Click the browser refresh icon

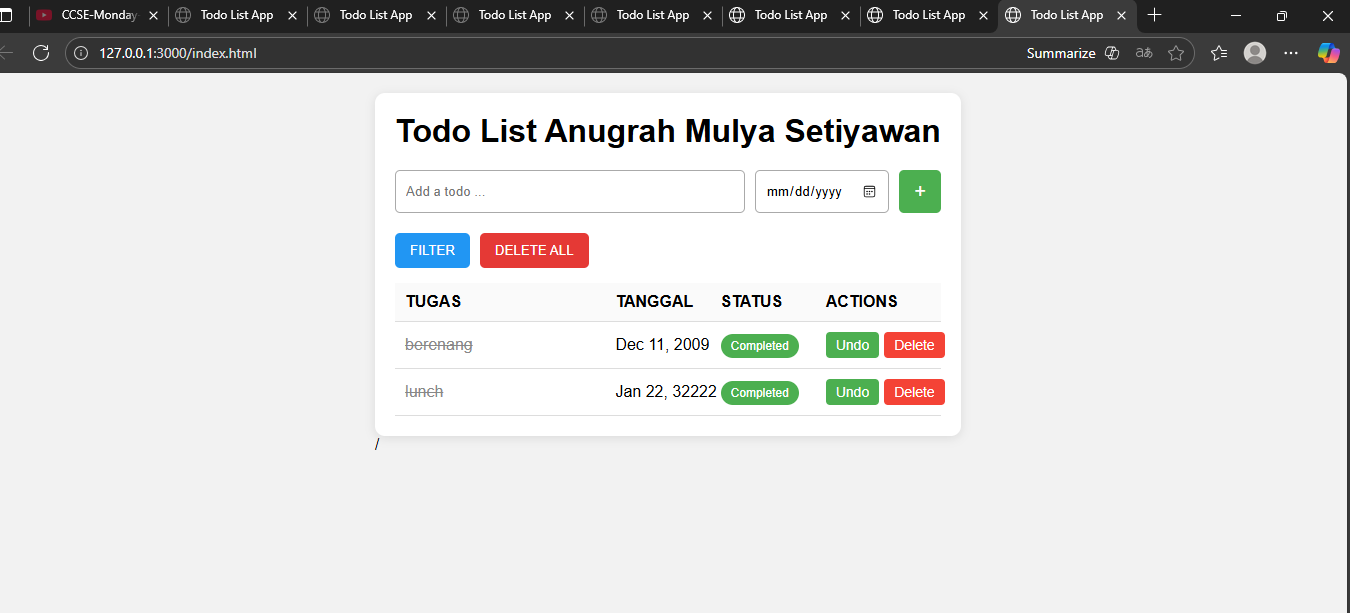click(x=40, y=53)
